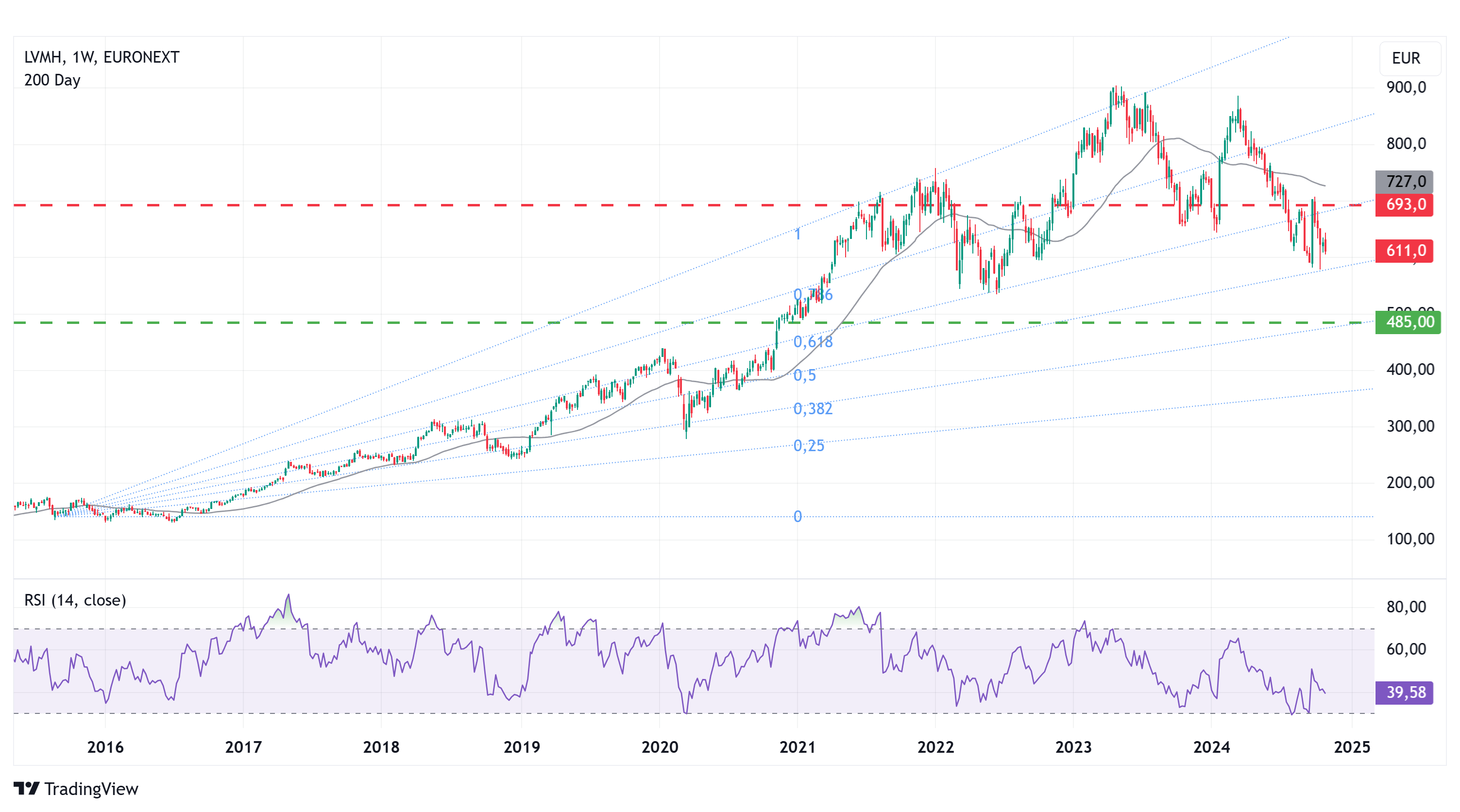Screen dimensions: 1460x812
Task: Click the TradingView brand text
Action: (x=91, y=789)
